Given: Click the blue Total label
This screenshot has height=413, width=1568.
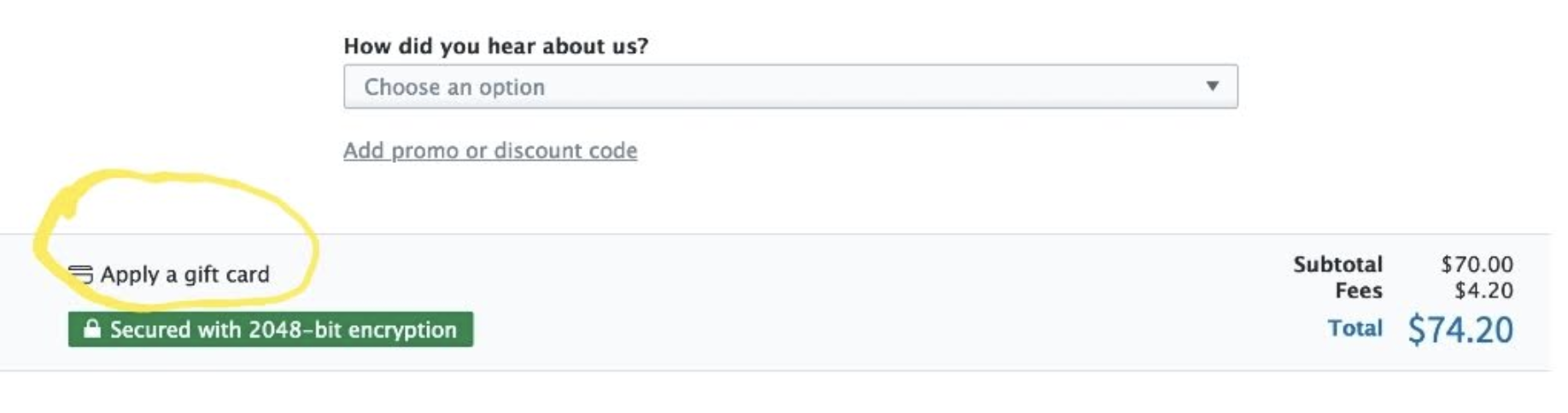Looking at the screenshot, I should pos(1354,329).
